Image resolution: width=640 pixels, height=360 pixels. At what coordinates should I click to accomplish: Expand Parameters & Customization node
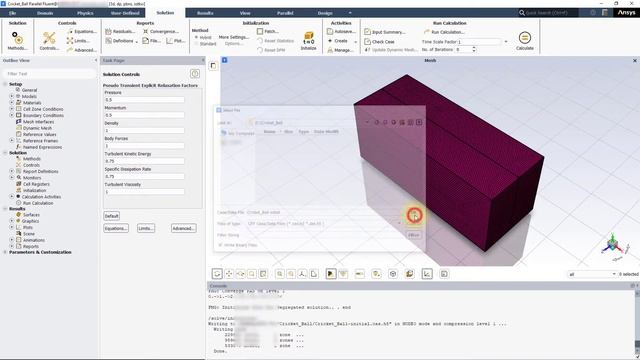point(5,252)
